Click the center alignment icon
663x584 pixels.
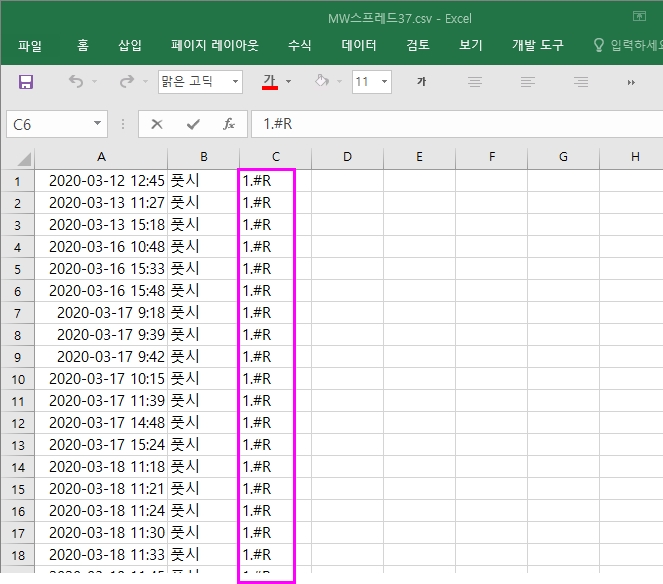point(528,82)
